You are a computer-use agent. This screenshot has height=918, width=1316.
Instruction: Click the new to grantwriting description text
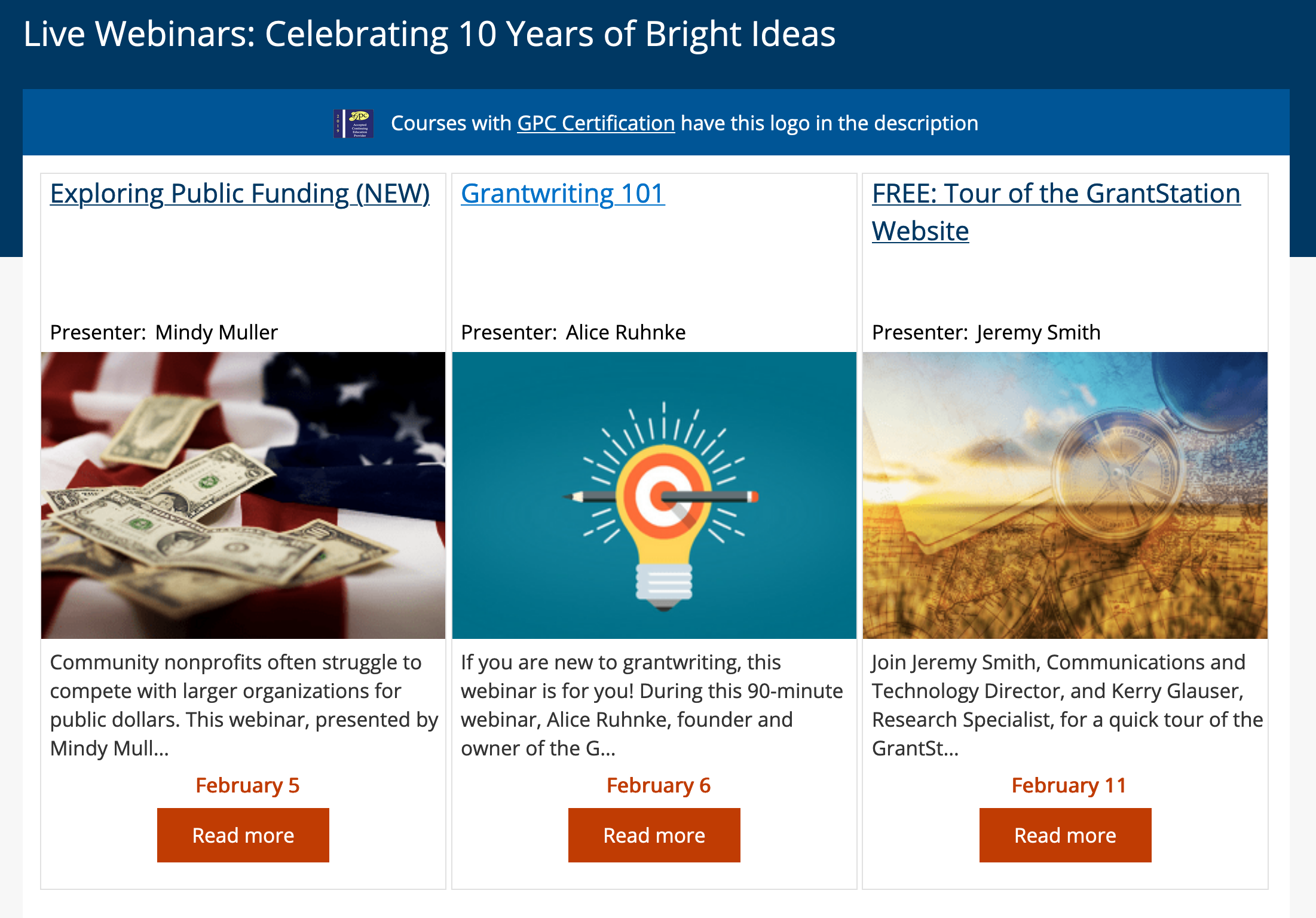(651, 705)
